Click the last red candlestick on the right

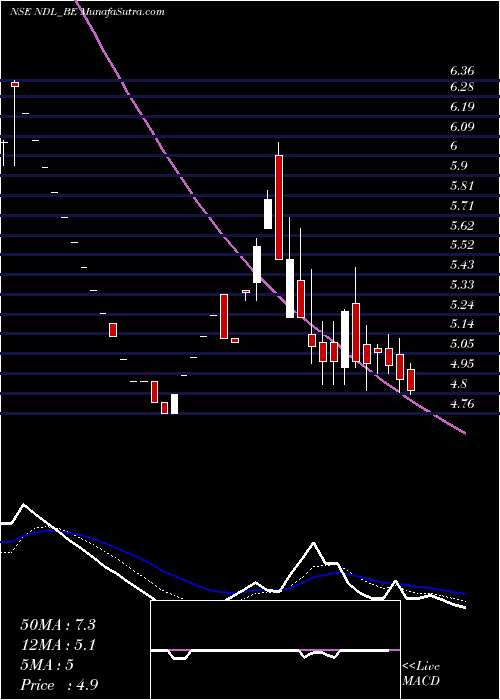click(411, 379)
